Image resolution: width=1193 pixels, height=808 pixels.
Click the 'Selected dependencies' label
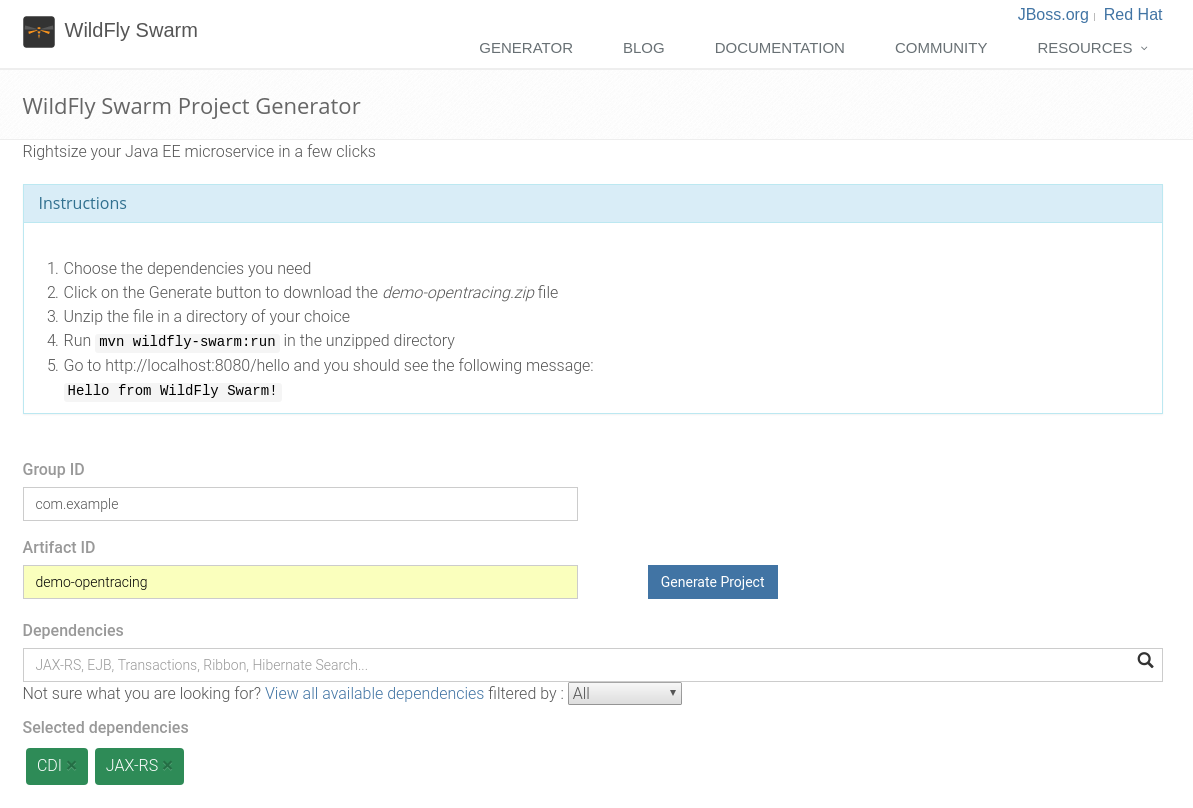click(106, 727)
